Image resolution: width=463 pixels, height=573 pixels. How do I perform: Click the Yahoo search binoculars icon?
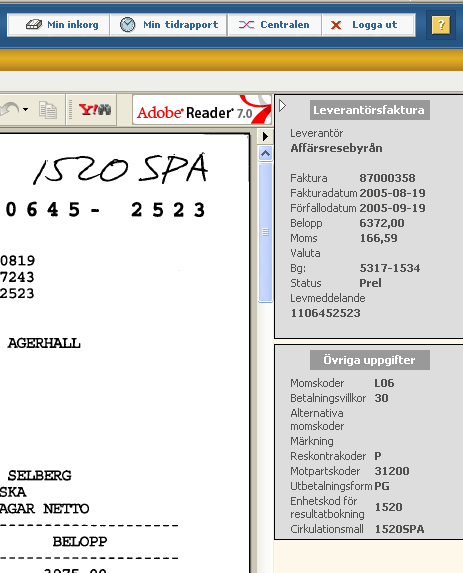click(x=95, y=110)
